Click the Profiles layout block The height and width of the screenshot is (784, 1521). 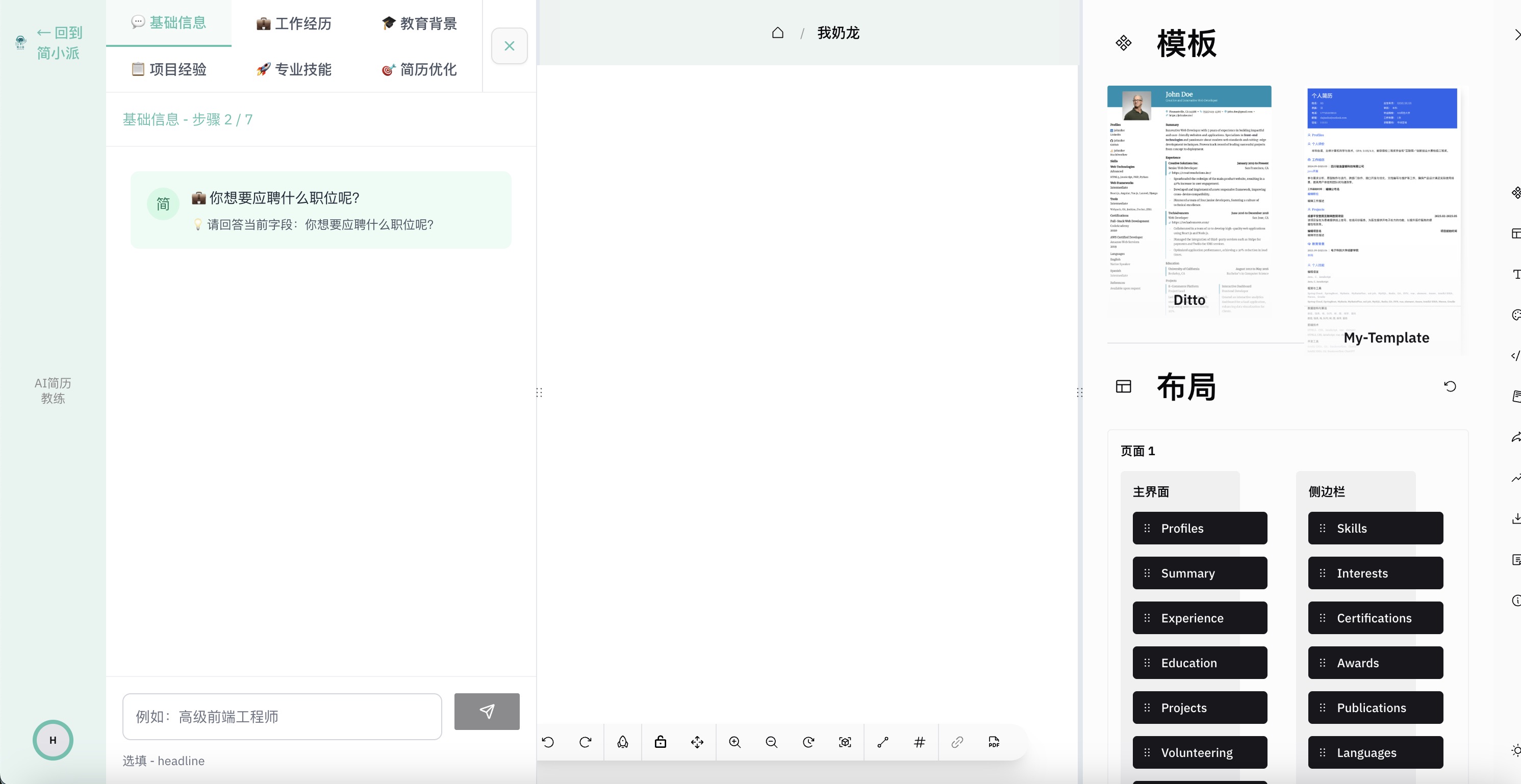(x=1200, y=528)
